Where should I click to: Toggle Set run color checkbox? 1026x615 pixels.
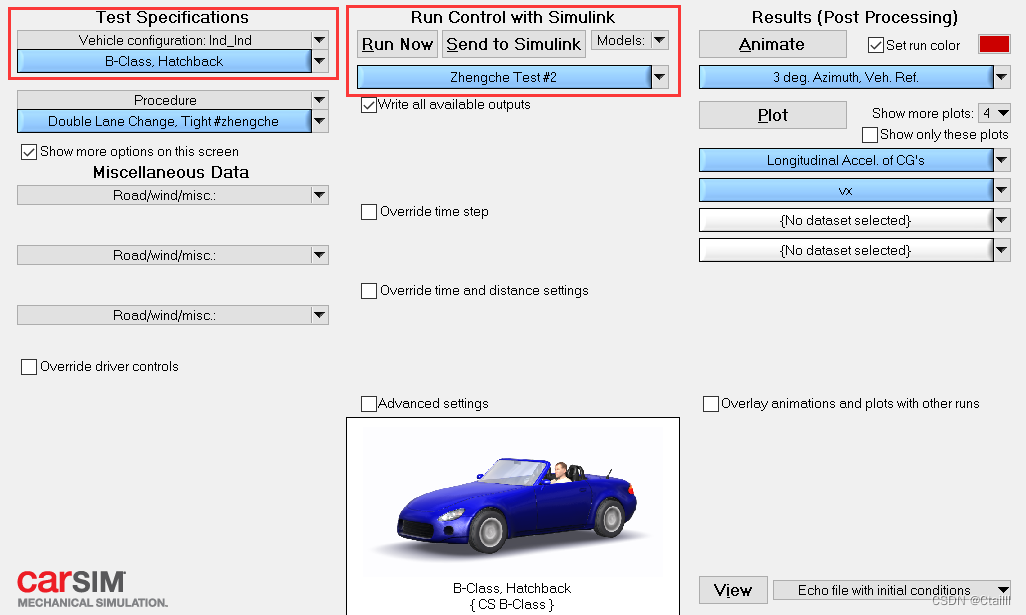coord(876,45)
